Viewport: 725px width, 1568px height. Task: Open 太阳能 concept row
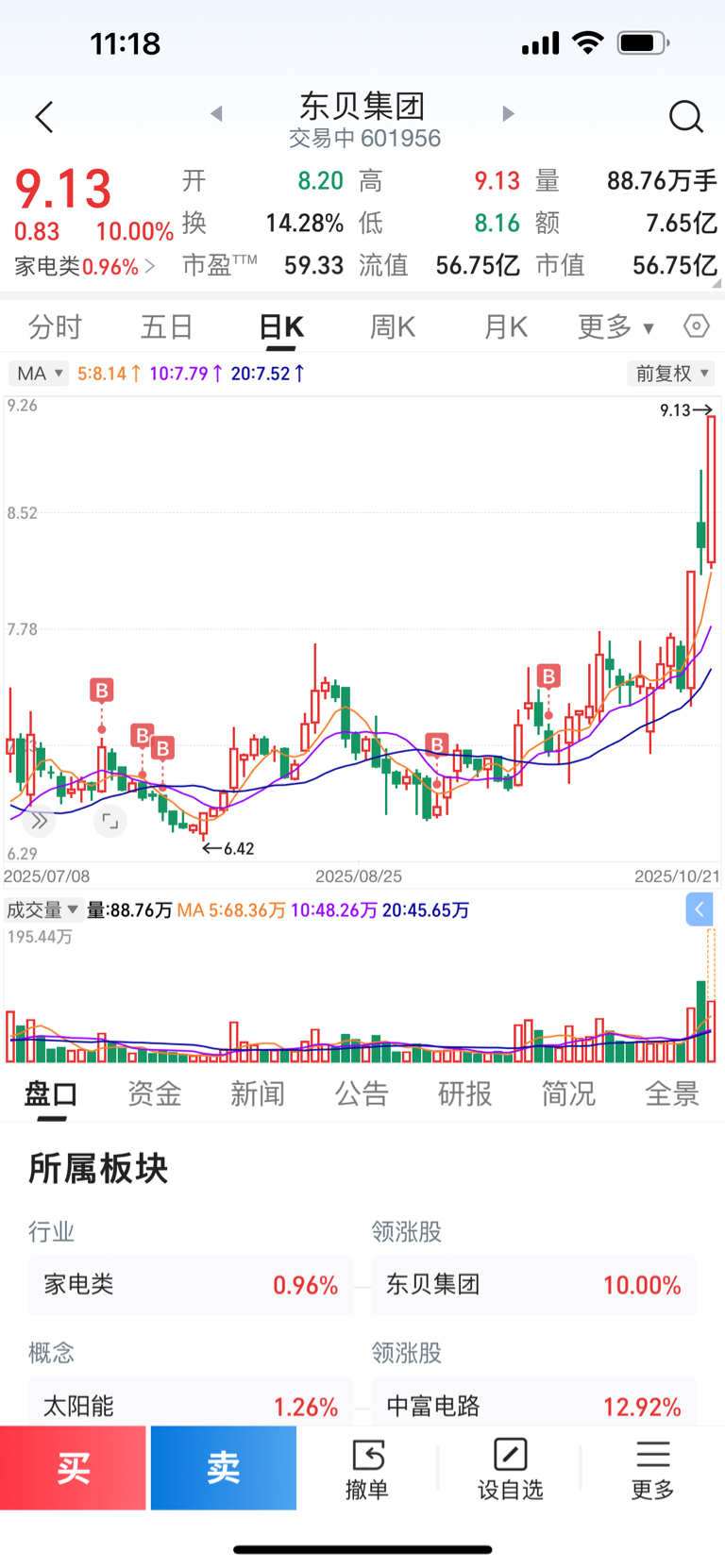[x=191, y=1404]
